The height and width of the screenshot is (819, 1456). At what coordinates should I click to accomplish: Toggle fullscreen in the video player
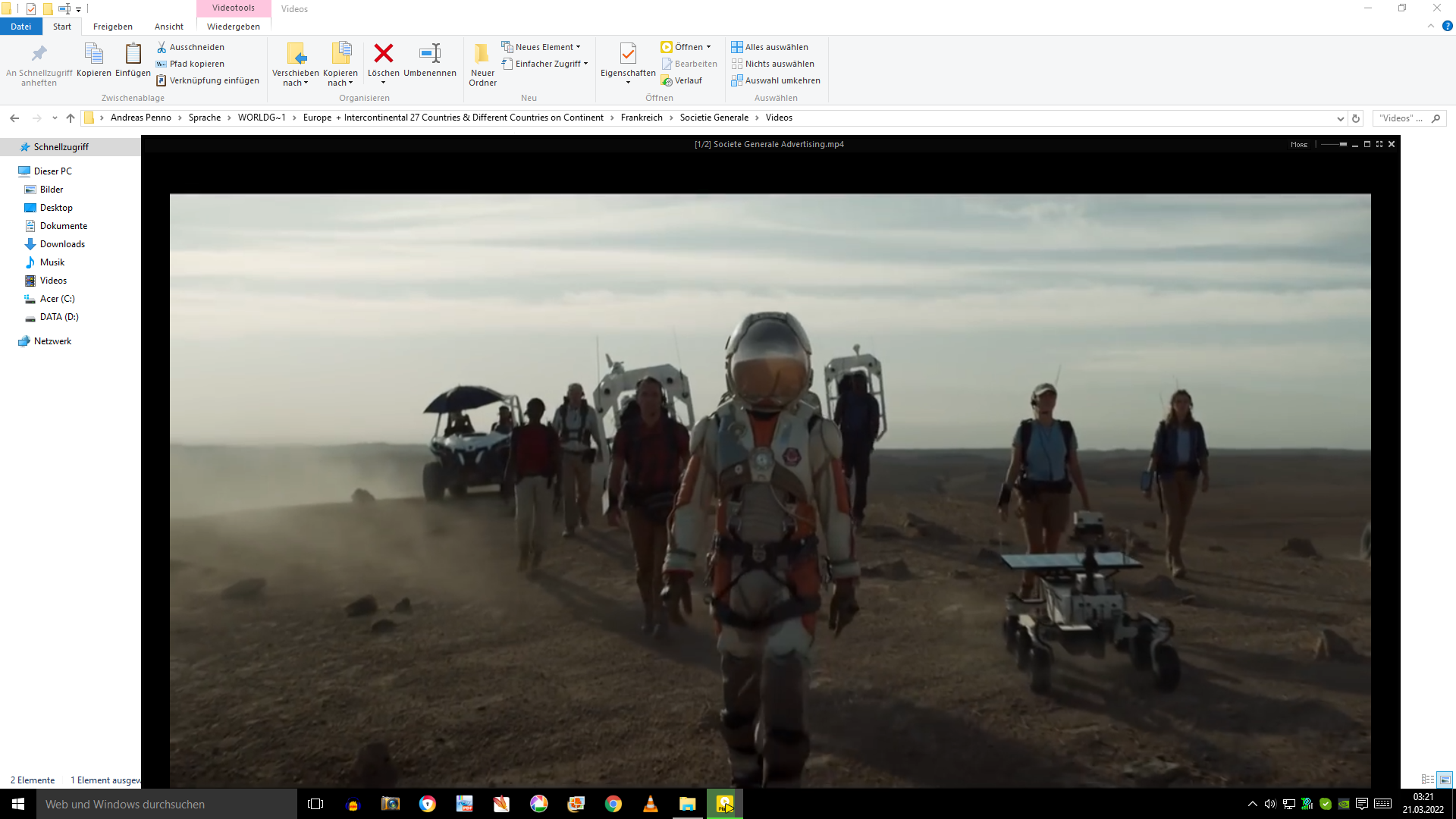pyautogui.click(x=1379, y=144)
